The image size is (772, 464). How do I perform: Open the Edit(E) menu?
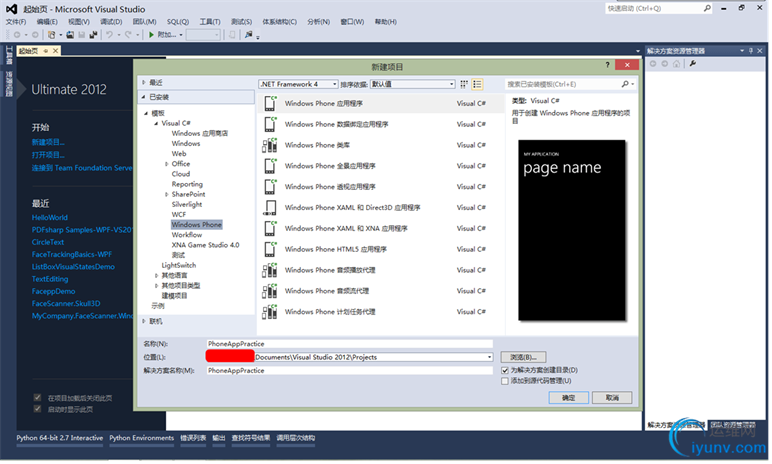47,22
